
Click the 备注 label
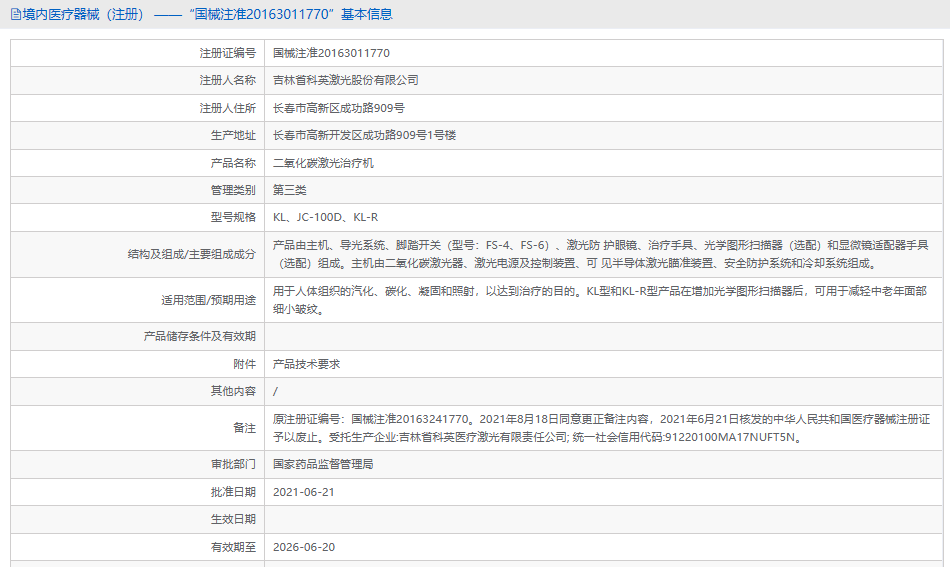coord(245,428)
